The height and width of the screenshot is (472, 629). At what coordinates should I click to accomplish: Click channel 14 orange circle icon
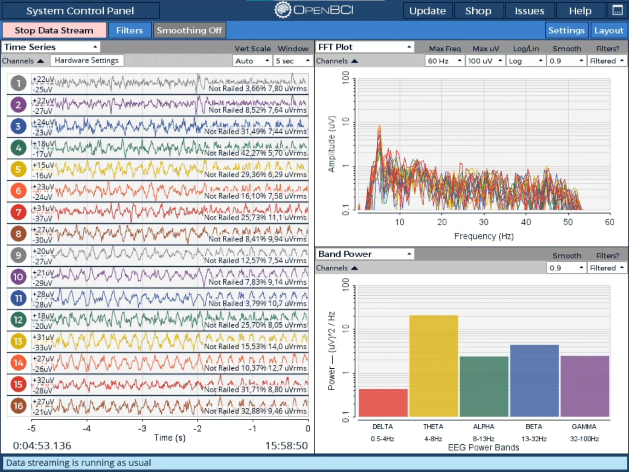tap(18, 362)
